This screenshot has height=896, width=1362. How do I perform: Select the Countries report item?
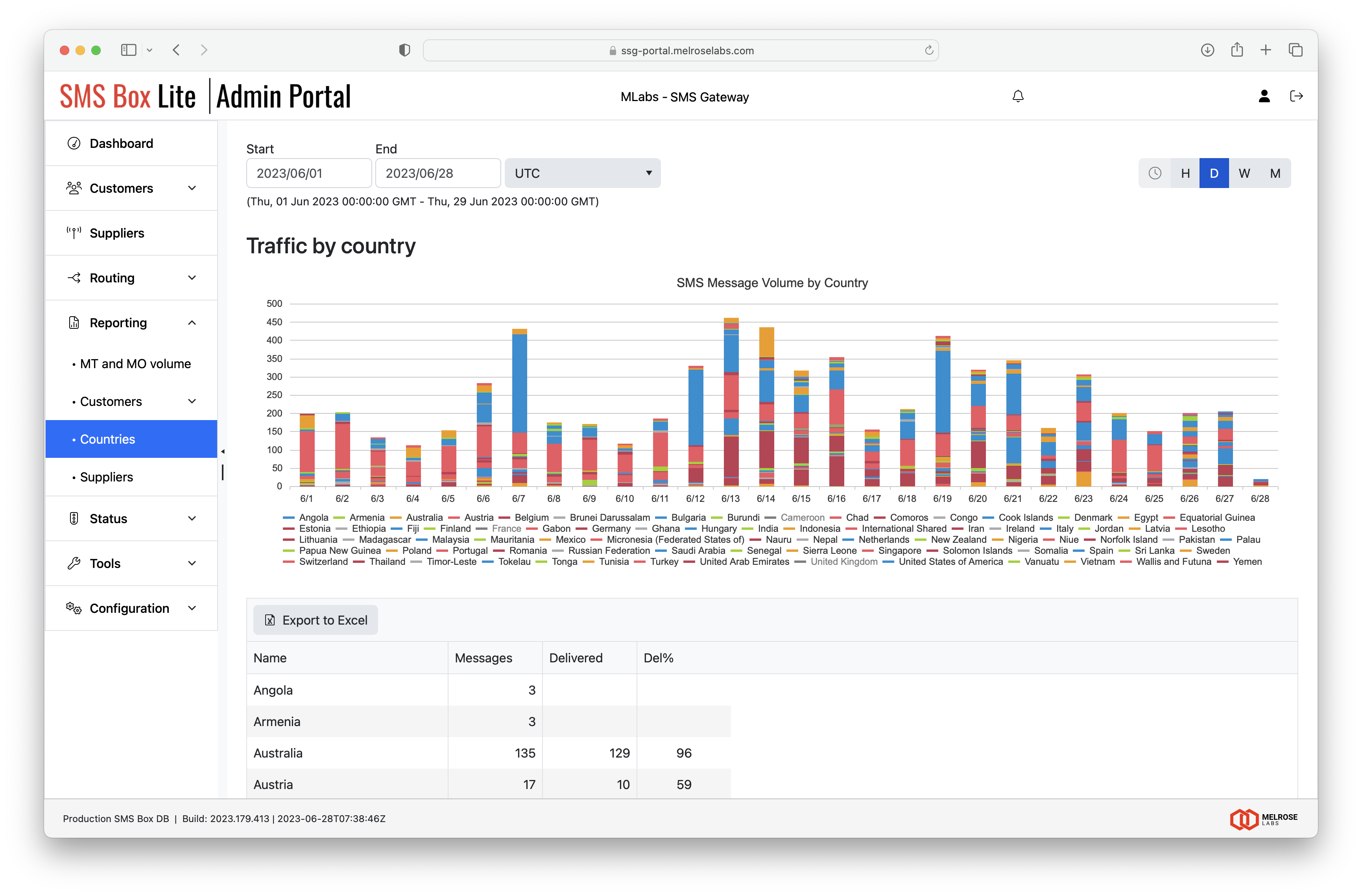point(131,439)
